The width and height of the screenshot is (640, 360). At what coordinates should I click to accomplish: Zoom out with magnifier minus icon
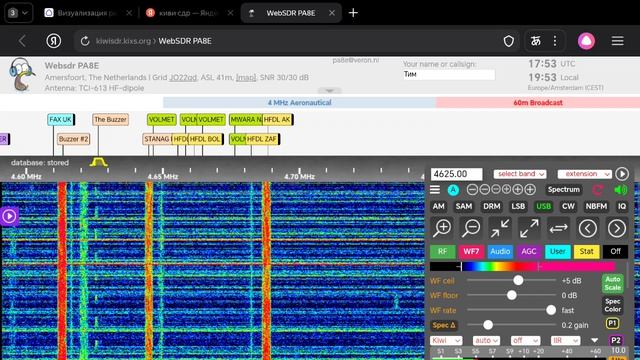point(471,228)
